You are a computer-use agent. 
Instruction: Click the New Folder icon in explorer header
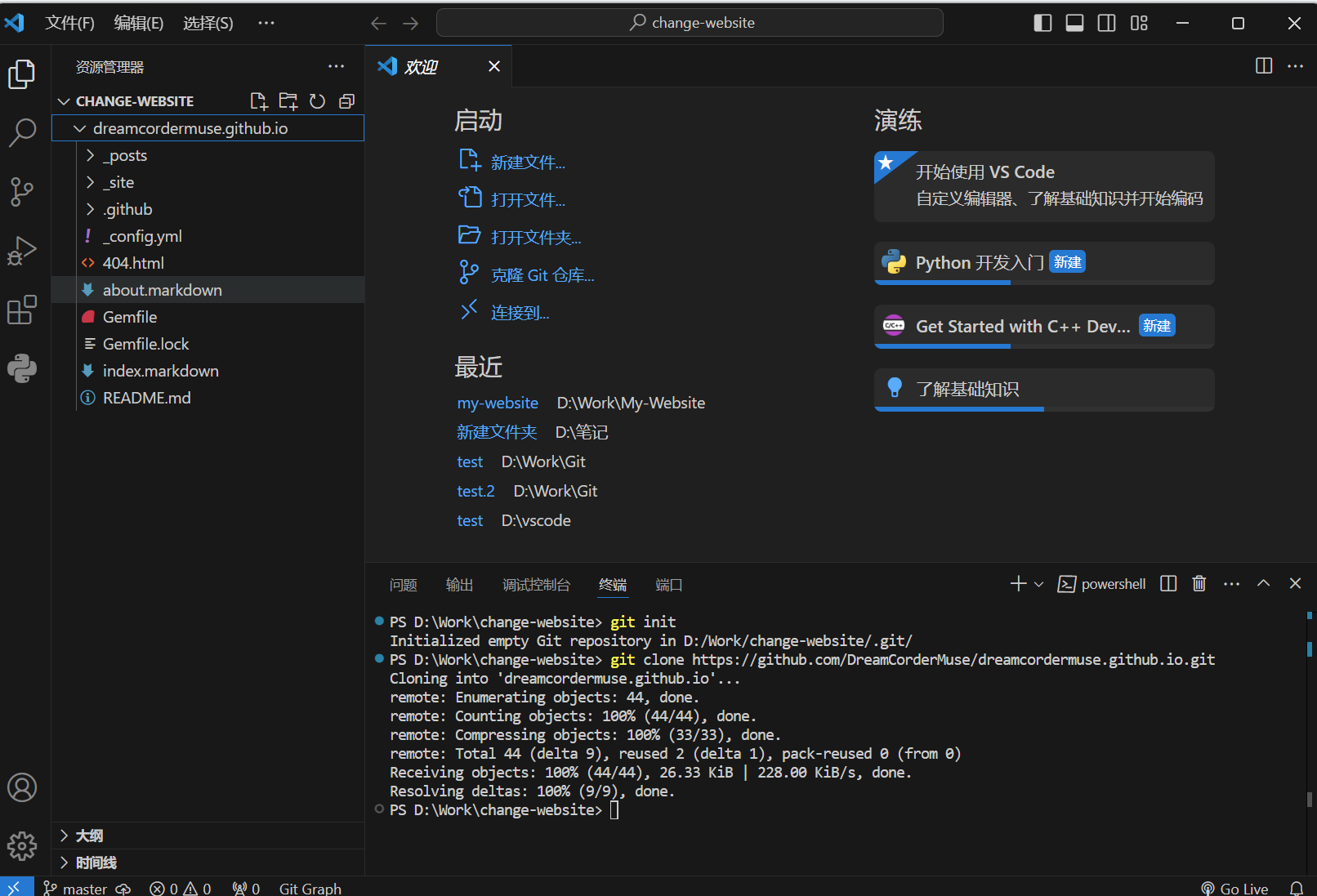pyautogui.click(x=288, y=101)
